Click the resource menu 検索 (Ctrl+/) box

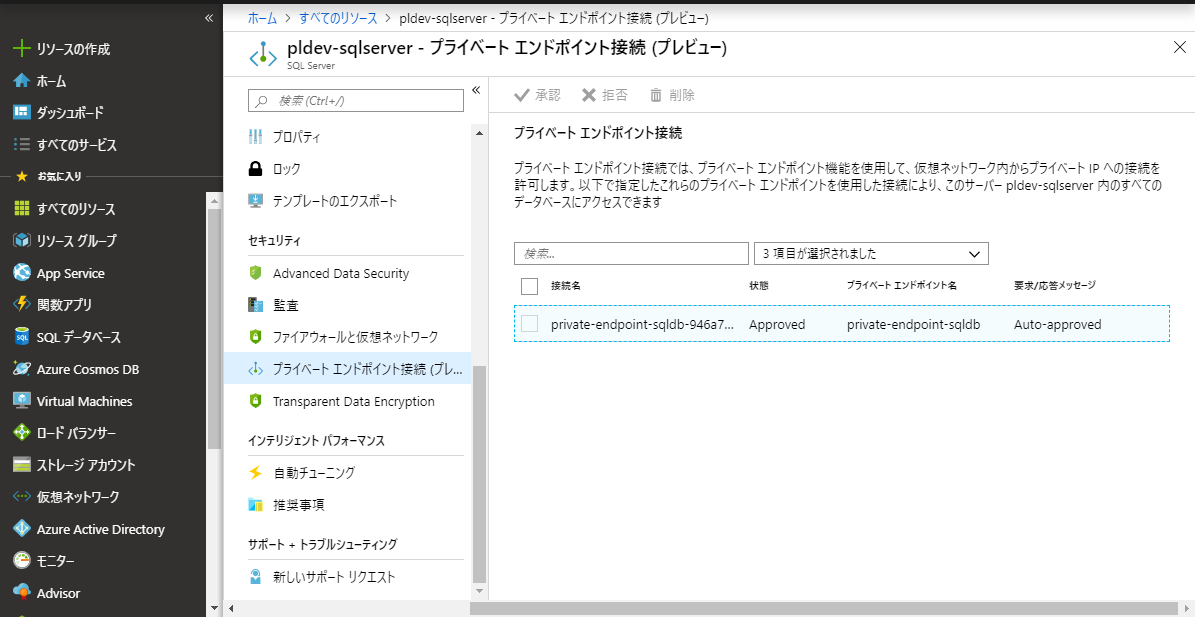click(x=356, y=101)
